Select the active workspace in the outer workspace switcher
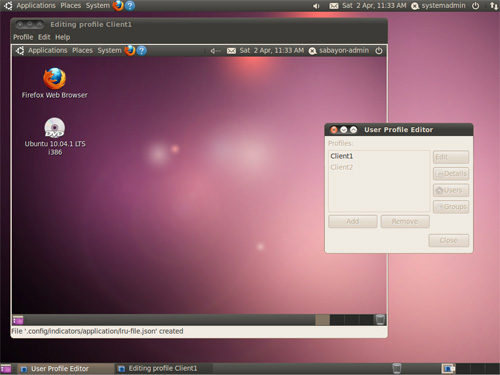The width and height of the screenshot is (500, 375). (x=449, y=368)
